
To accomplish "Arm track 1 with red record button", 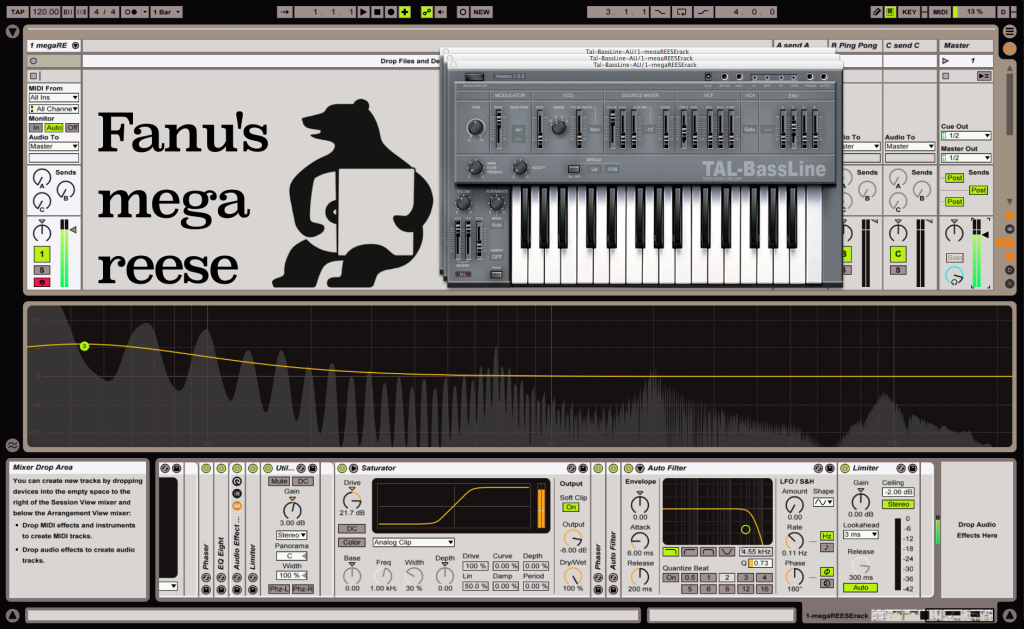I will [42, 282].
